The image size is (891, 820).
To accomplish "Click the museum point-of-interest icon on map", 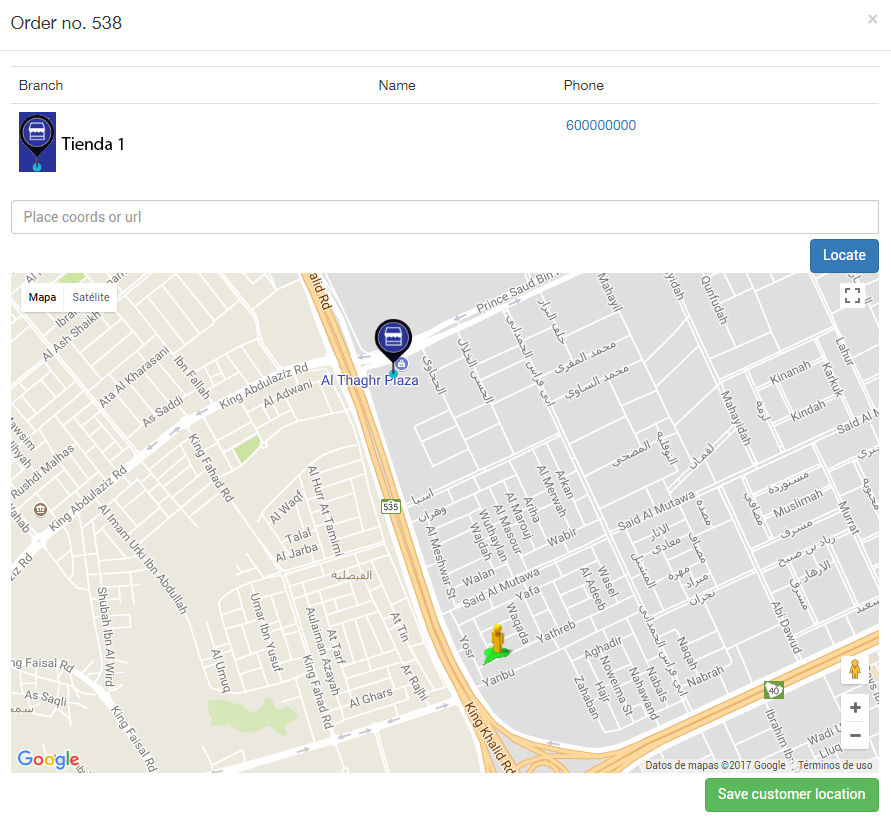I will 40,509.
